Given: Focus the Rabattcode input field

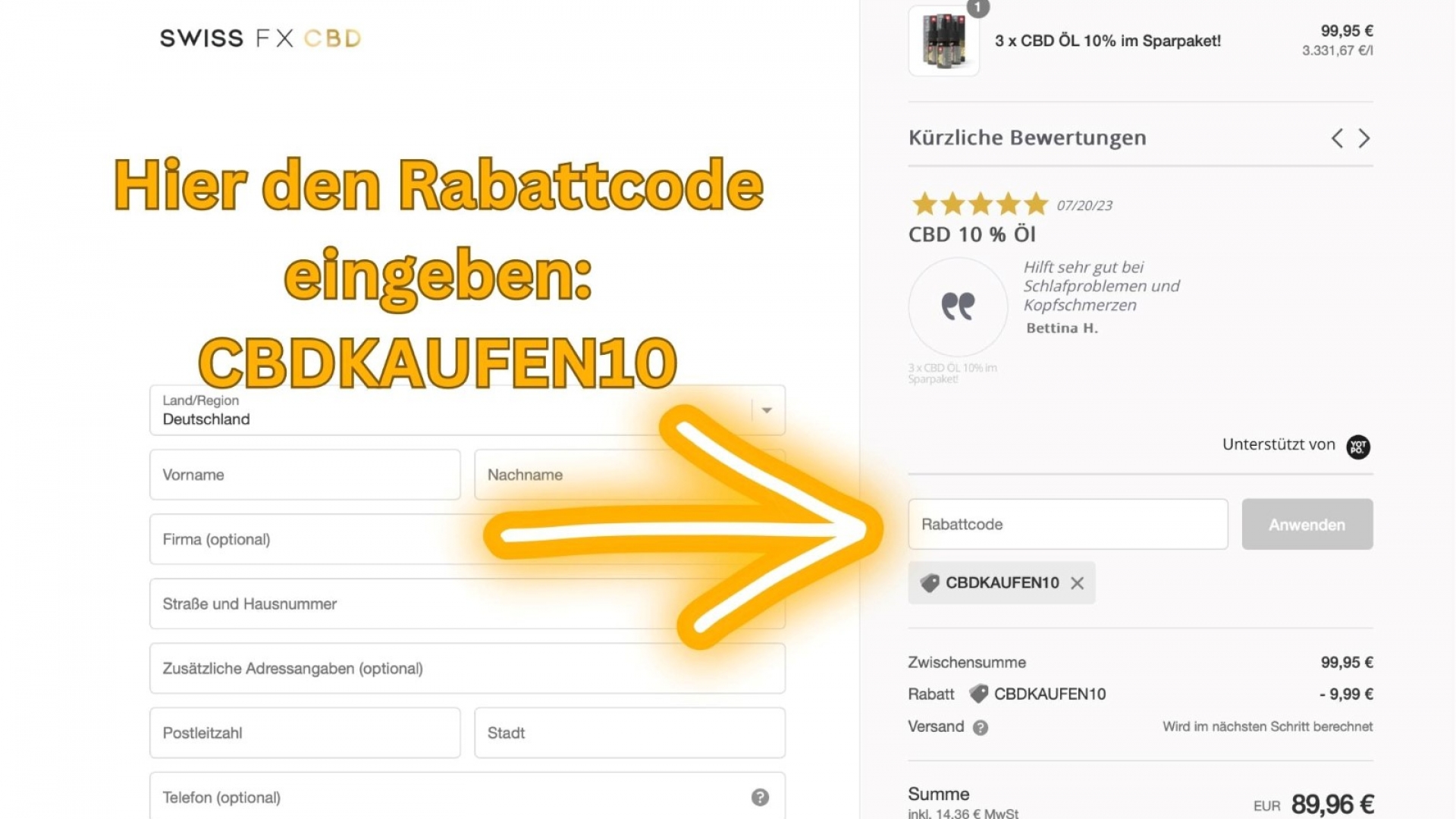Looking at the screenshot, I should pyautogui.click(x=1068, y=524).
